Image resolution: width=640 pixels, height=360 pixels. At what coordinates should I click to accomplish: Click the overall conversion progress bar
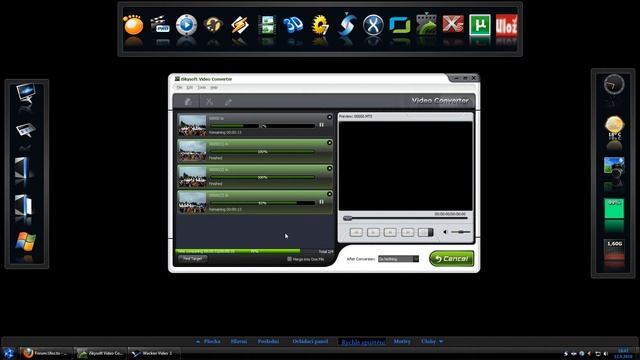(255, 251)
